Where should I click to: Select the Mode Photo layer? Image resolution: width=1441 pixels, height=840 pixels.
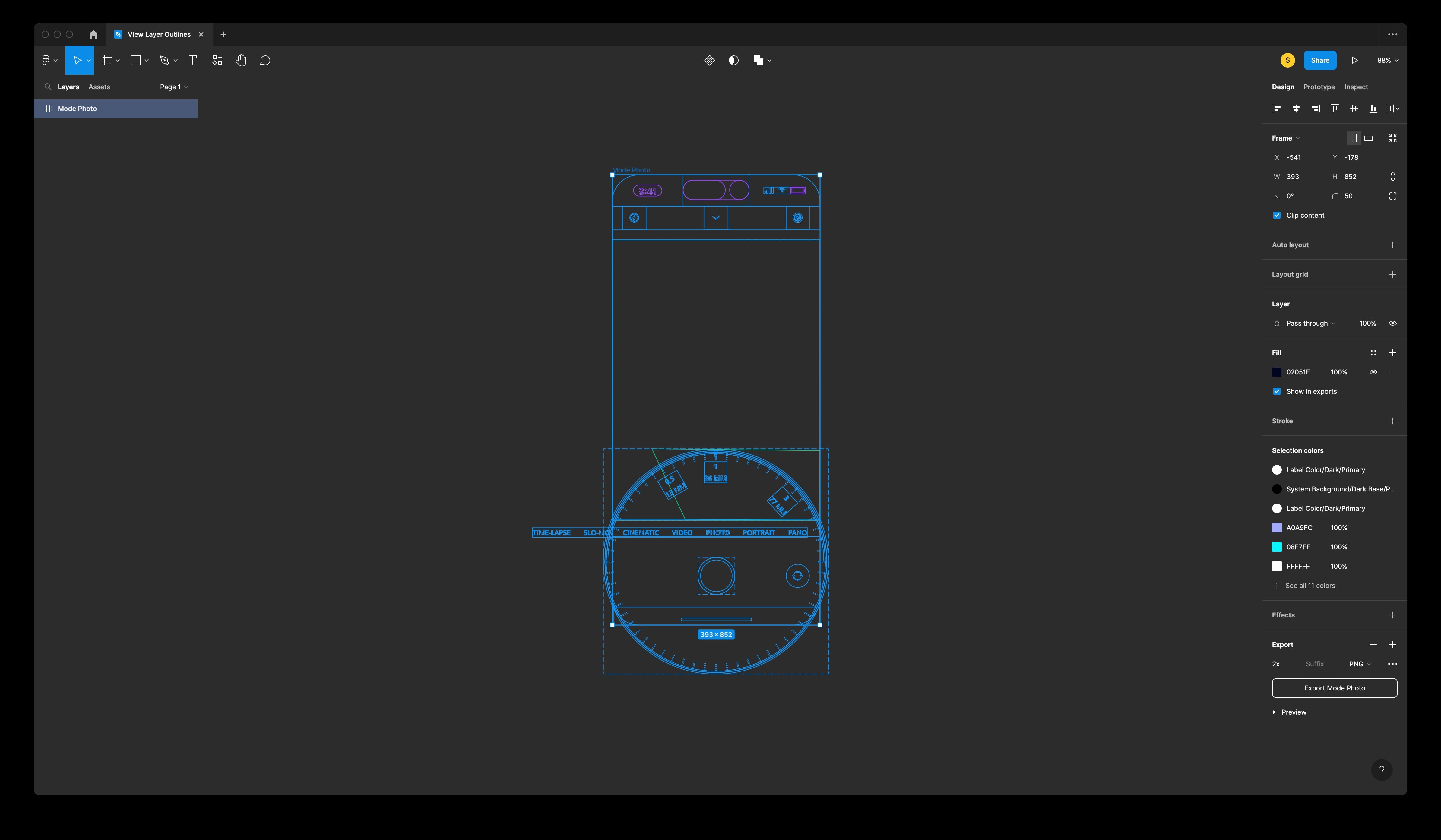(116, 109)
